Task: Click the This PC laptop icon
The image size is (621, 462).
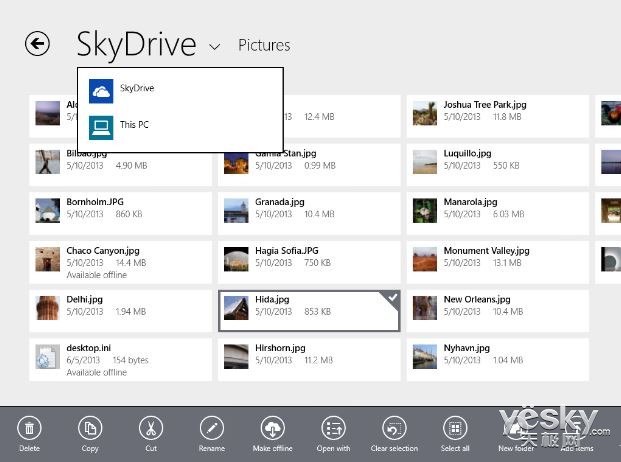Action: [101, 127]
